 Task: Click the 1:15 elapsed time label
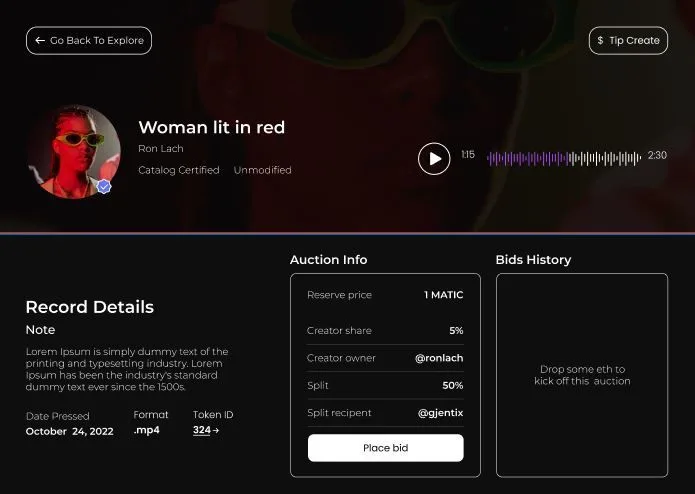point(468,155)
